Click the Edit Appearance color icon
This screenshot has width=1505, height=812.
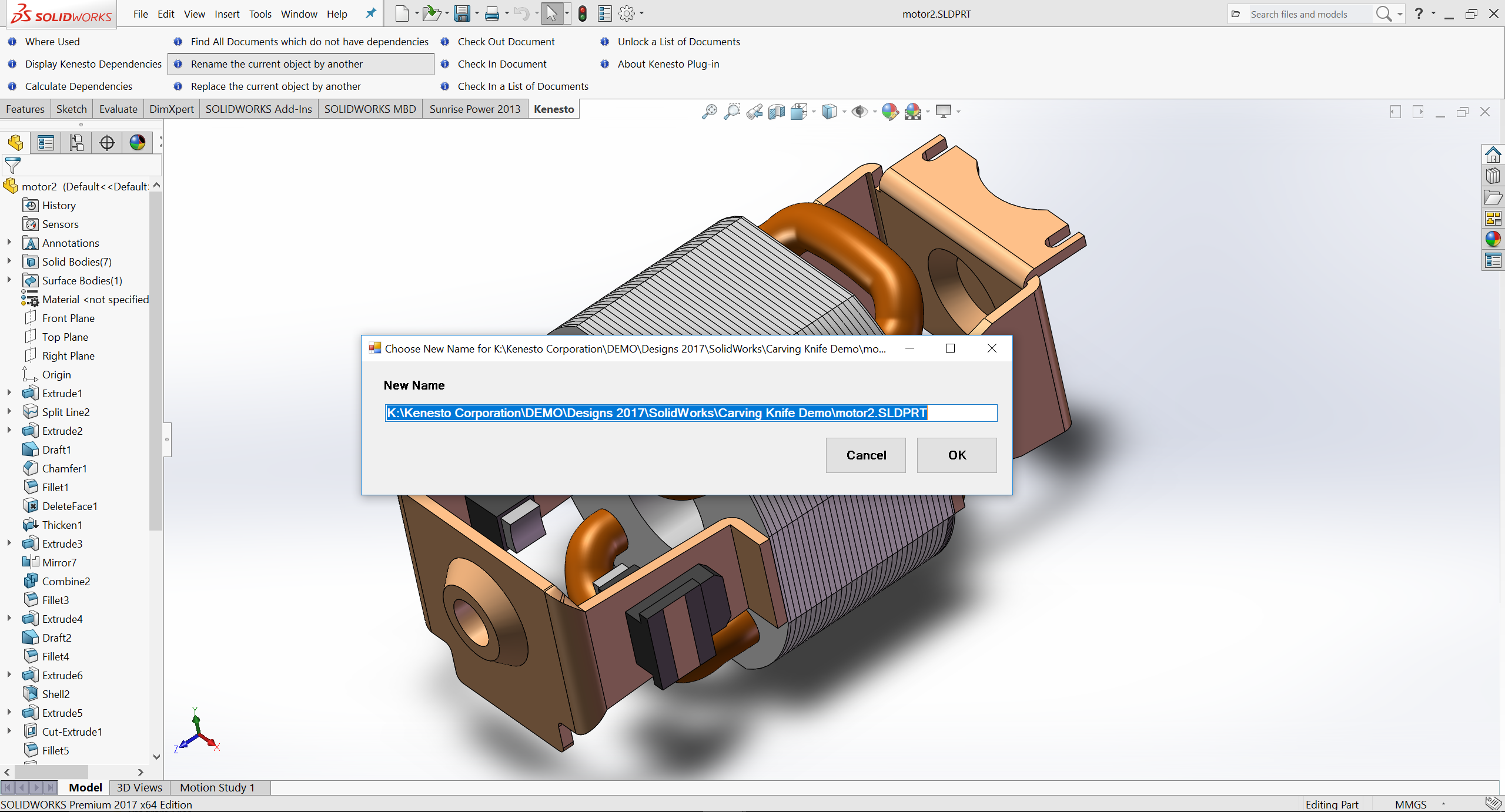(x=890, y=111)
